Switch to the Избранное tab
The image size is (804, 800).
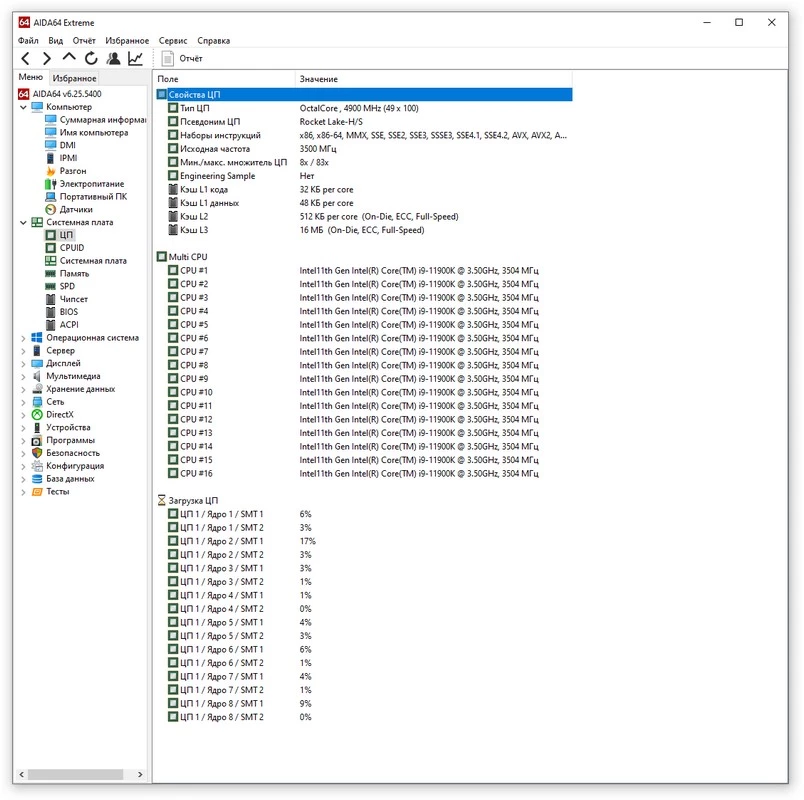(75, 78)
